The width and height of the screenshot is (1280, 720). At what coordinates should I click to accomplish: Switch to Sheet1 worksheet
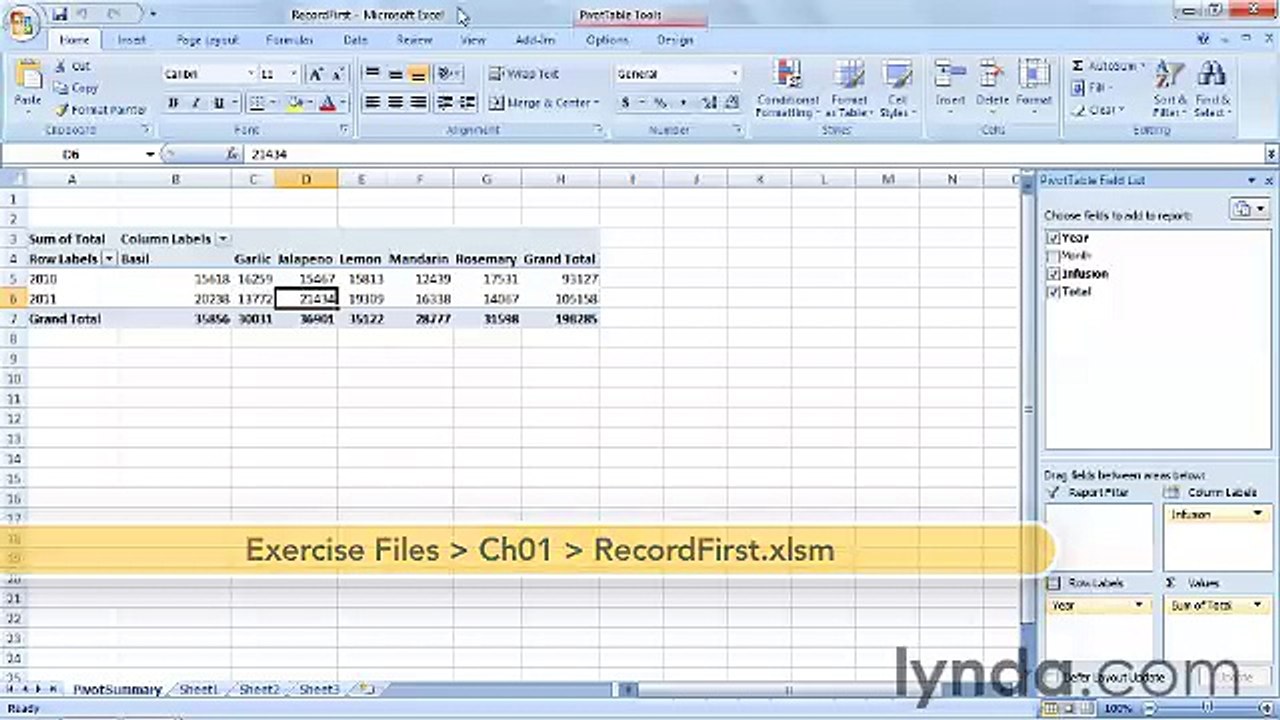click(198, 689)
